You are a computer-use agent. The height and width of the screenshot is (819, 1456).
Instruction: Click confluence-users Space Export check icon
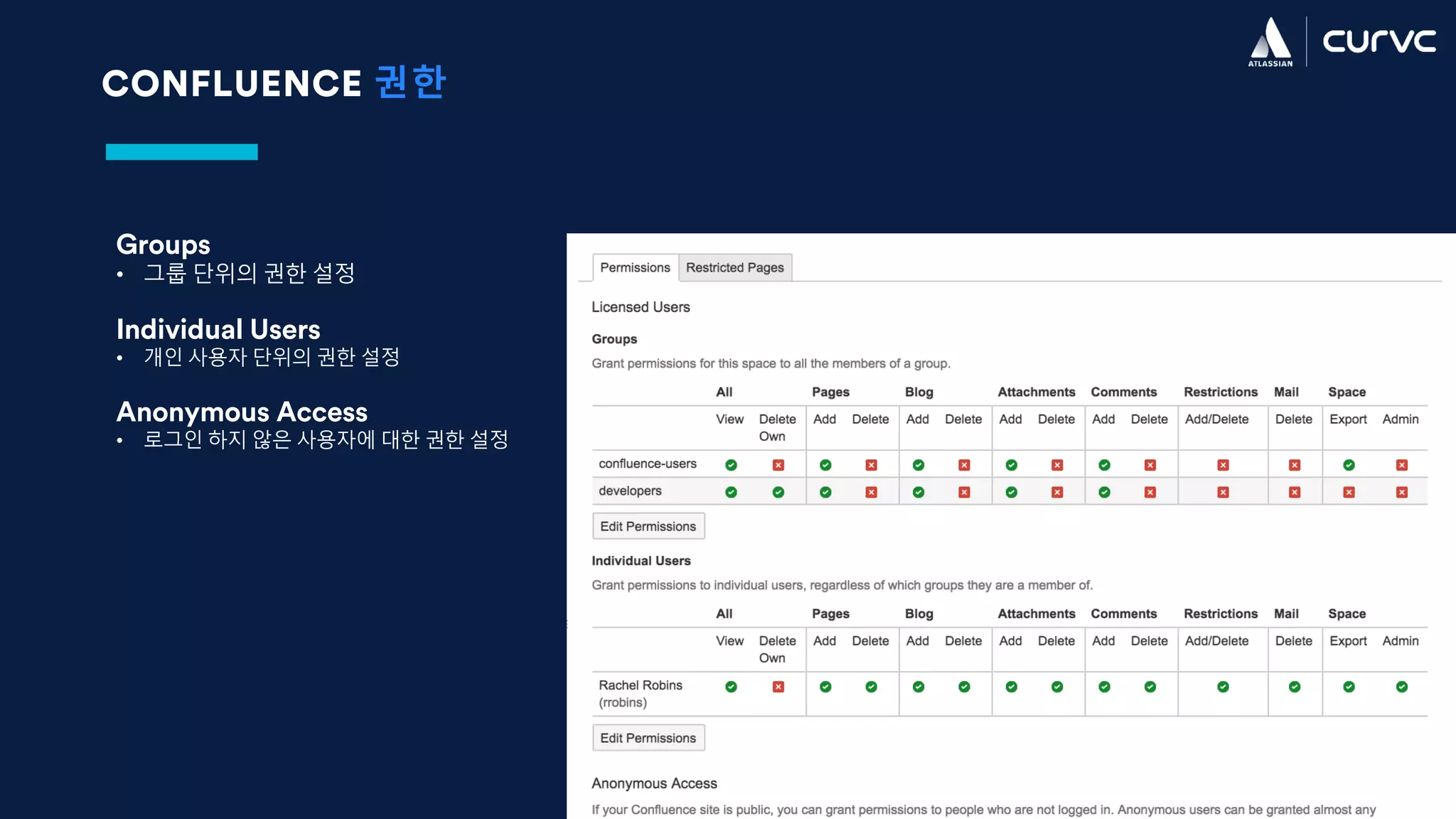point(1349,465)
